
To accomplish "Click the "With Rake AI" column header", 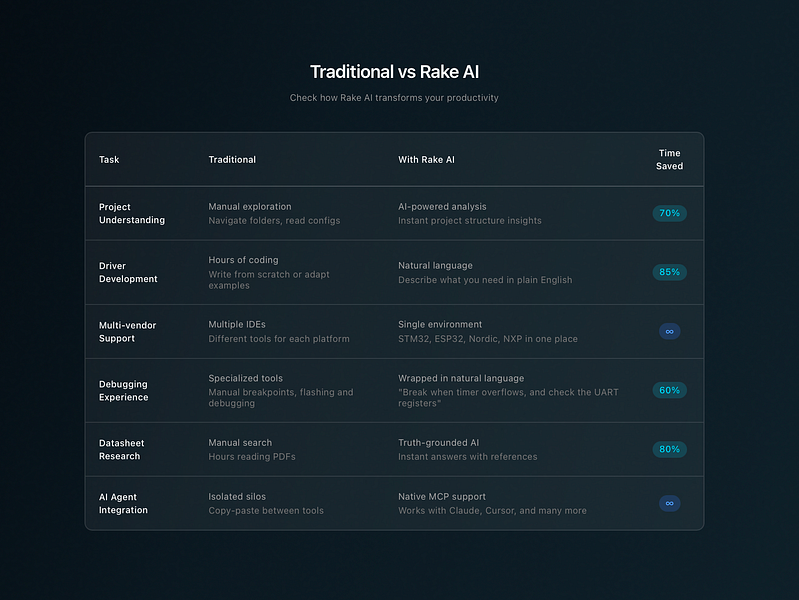I will click(x=426, y=160).
